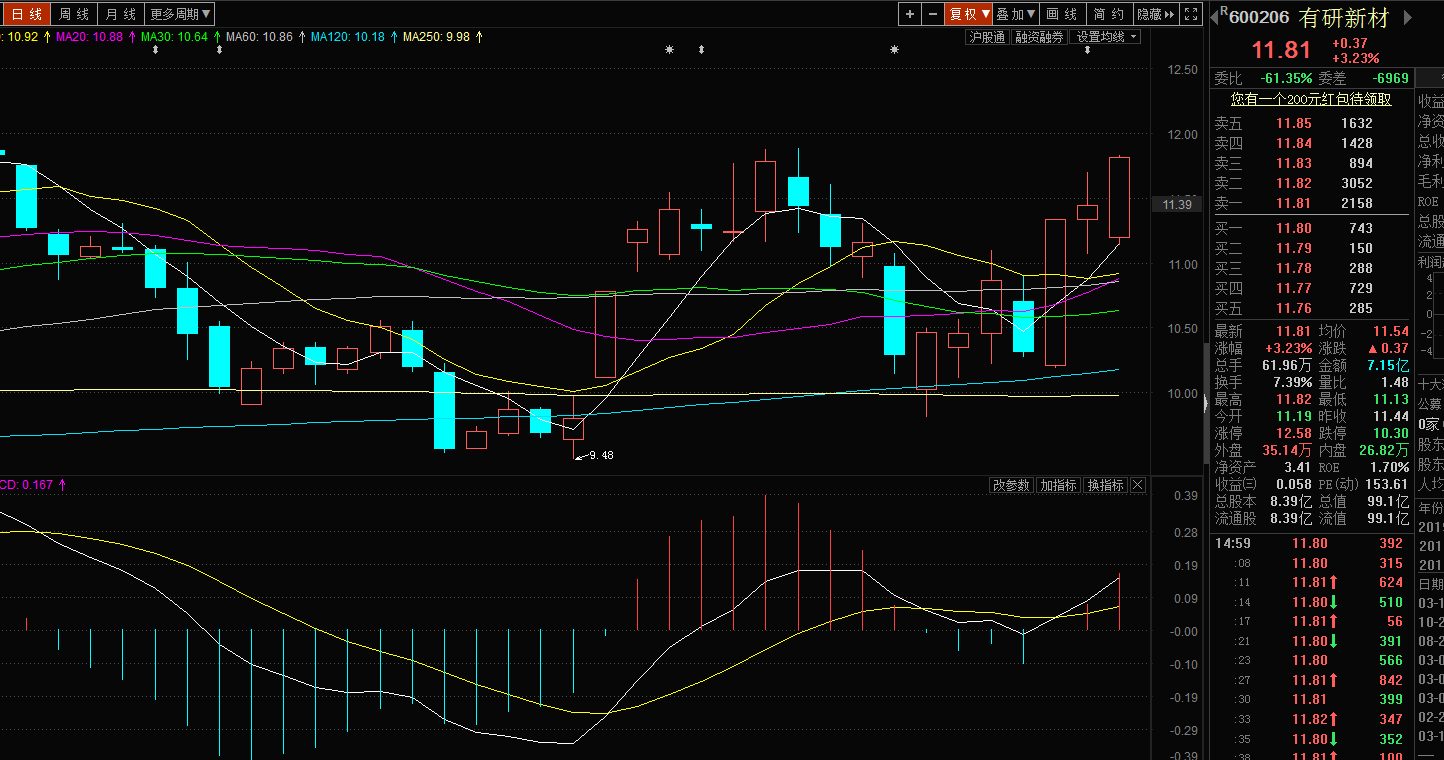Click the white arrow after MA60 value

302,37
